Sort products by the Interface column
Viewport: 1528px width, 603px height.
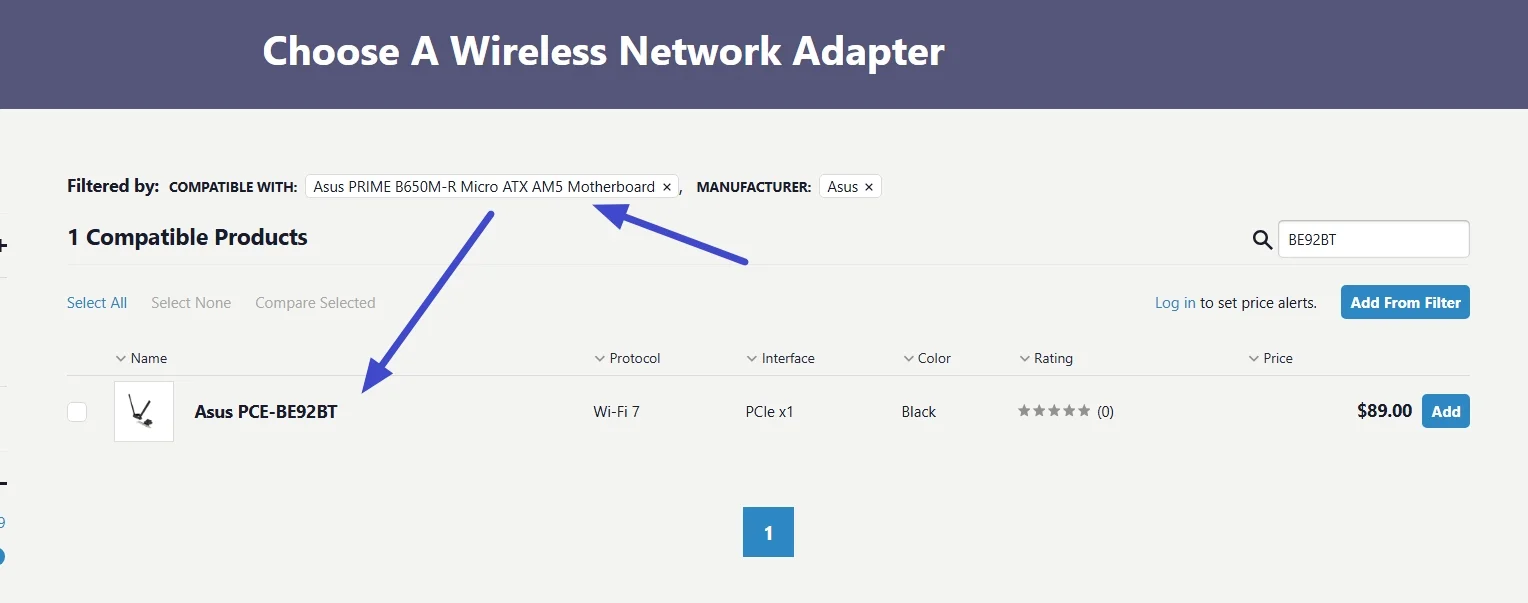point(787,358)
